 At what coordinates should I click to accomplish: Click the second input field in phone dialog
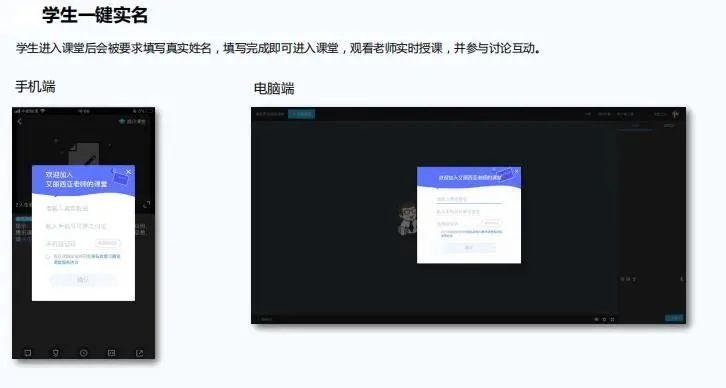tap(83, 226)
